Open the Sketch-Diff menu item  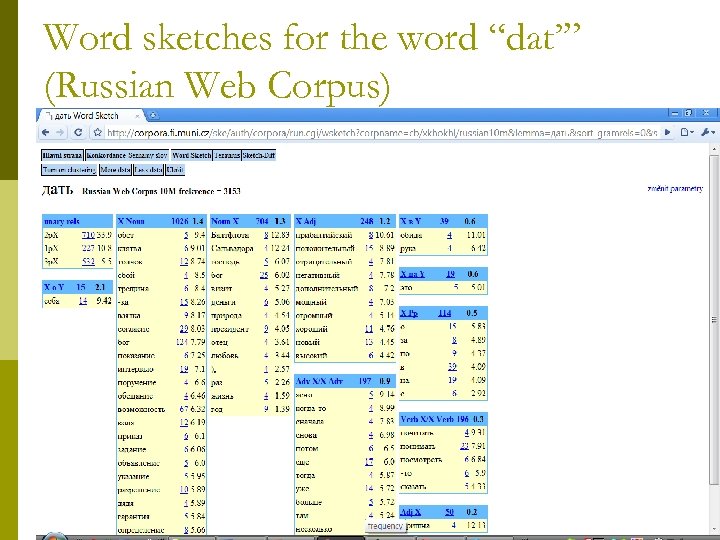coord(259,155)
